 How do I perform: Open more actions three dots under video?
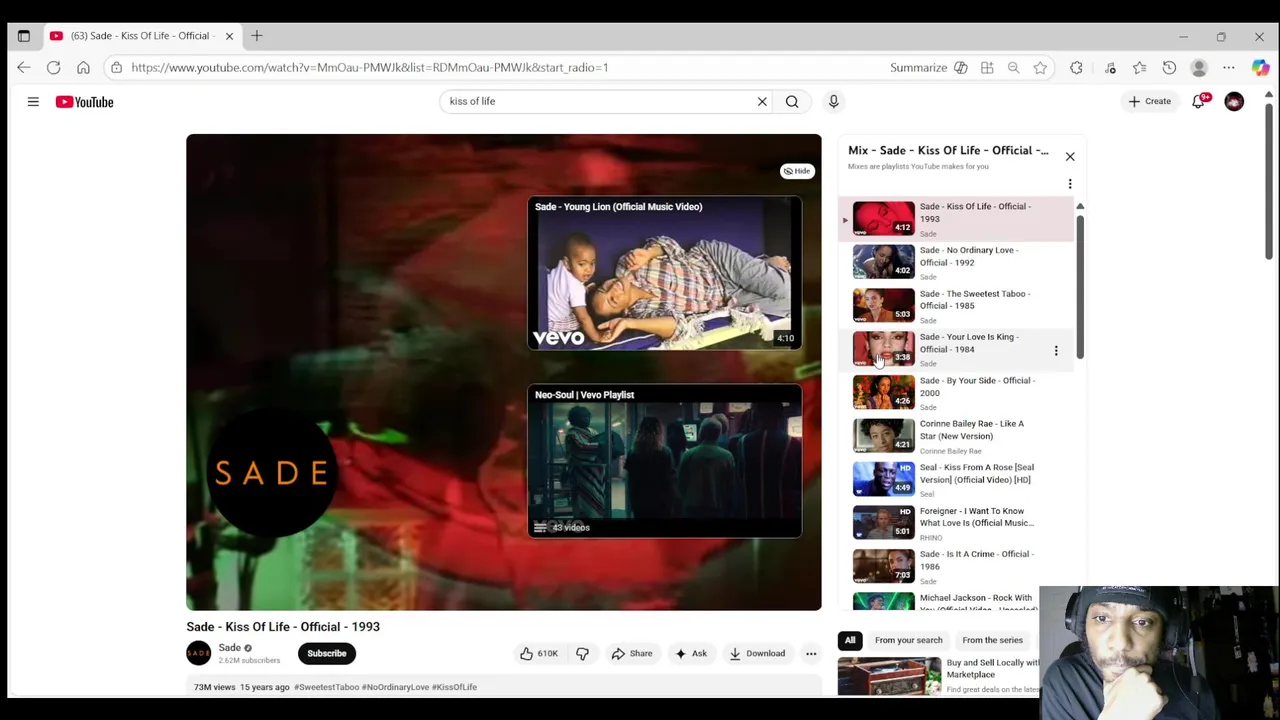click(811, 653)
